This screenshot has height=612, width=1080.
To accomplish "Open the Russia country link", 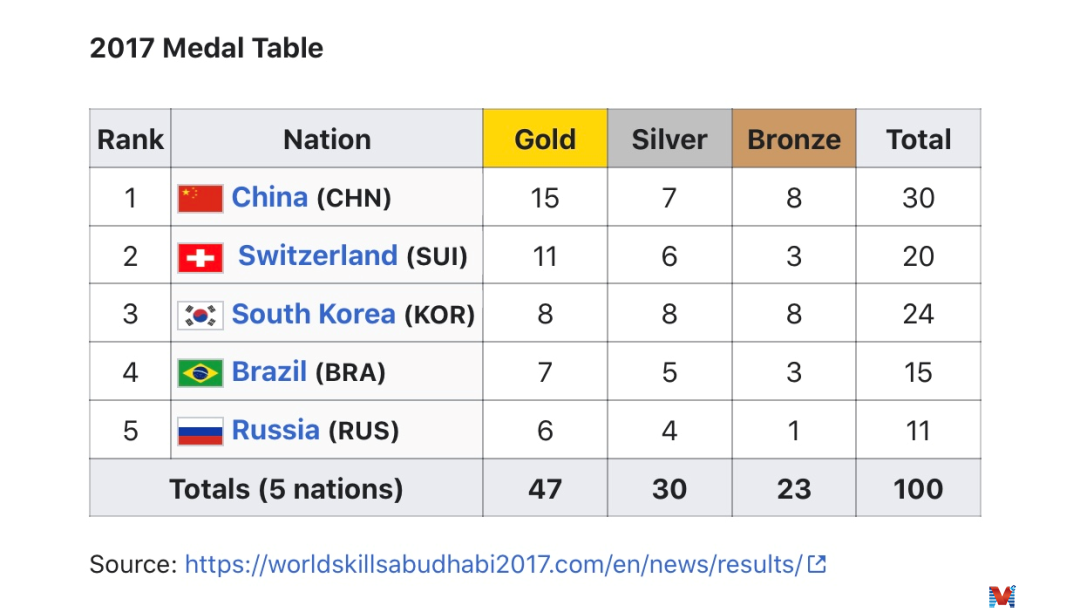I will click(275, 430).
